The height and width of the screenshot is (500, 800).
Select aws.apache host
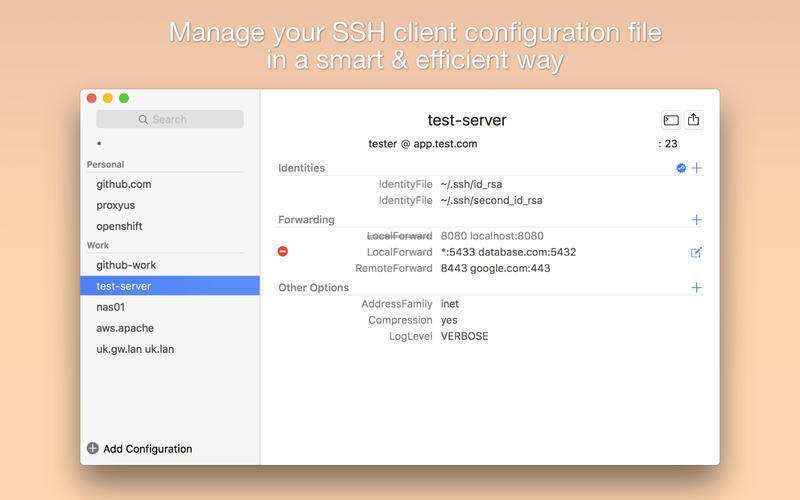[x=125, y=328]
